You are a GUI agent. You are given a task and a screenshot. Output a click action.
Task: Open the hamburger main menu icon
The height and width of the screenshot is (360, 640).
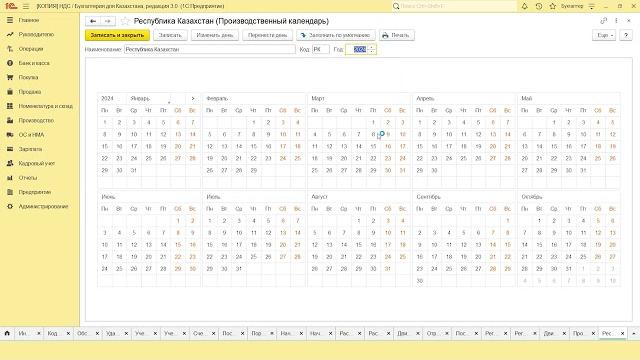26,6
